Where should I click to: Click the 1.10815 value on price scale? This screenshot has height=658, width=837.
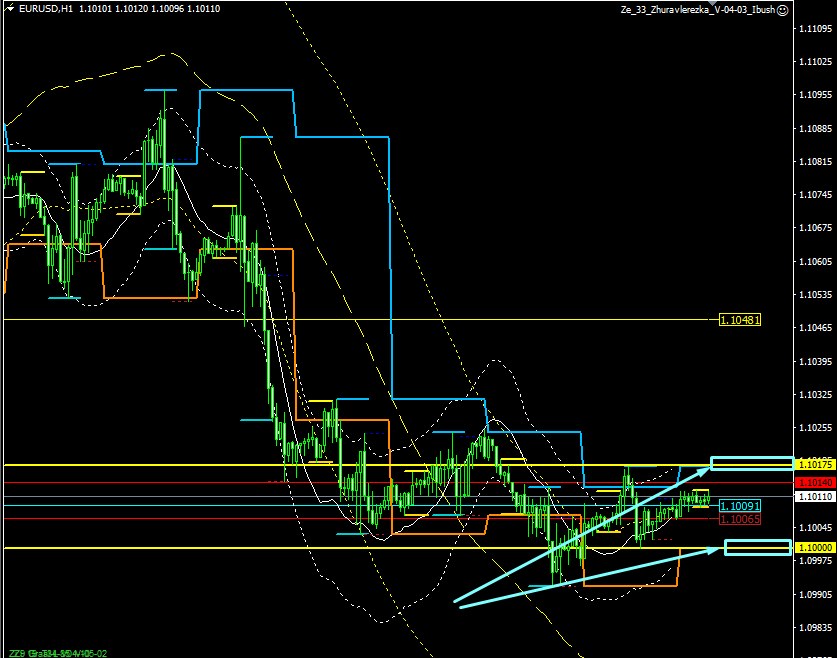[815, 162]
